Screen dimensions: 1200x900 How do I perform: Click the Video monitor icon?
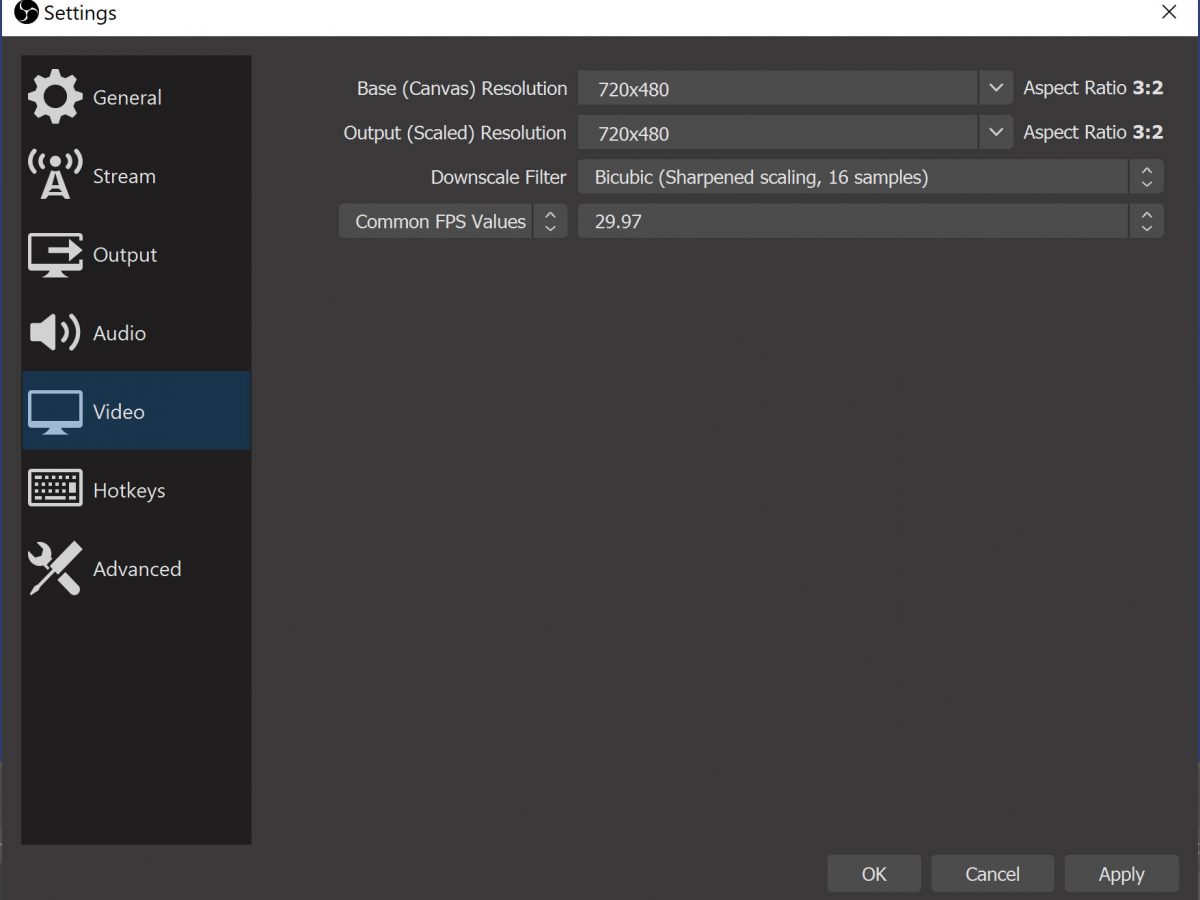(55, 411)
